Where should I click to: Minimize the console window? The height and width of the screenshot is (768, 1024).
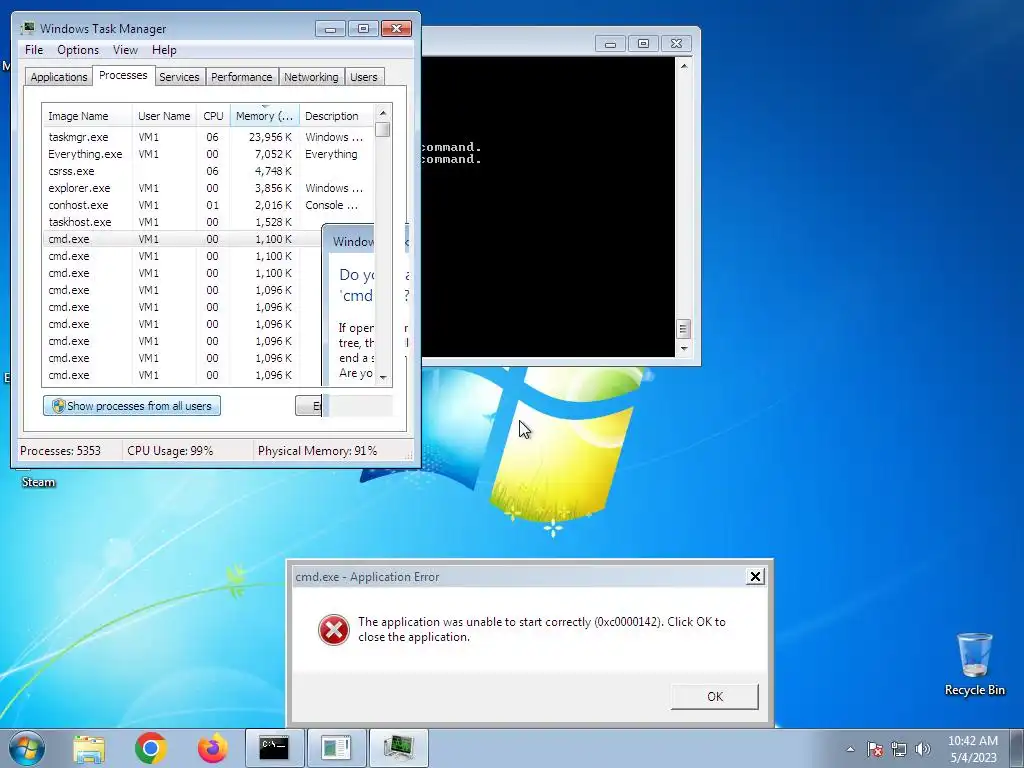coord(610,44)
